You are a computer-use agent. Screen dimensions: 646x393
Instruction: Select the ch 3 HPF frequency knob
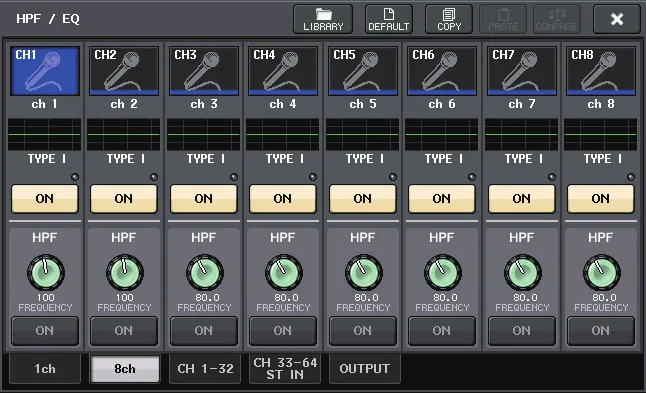coord(205,273)
